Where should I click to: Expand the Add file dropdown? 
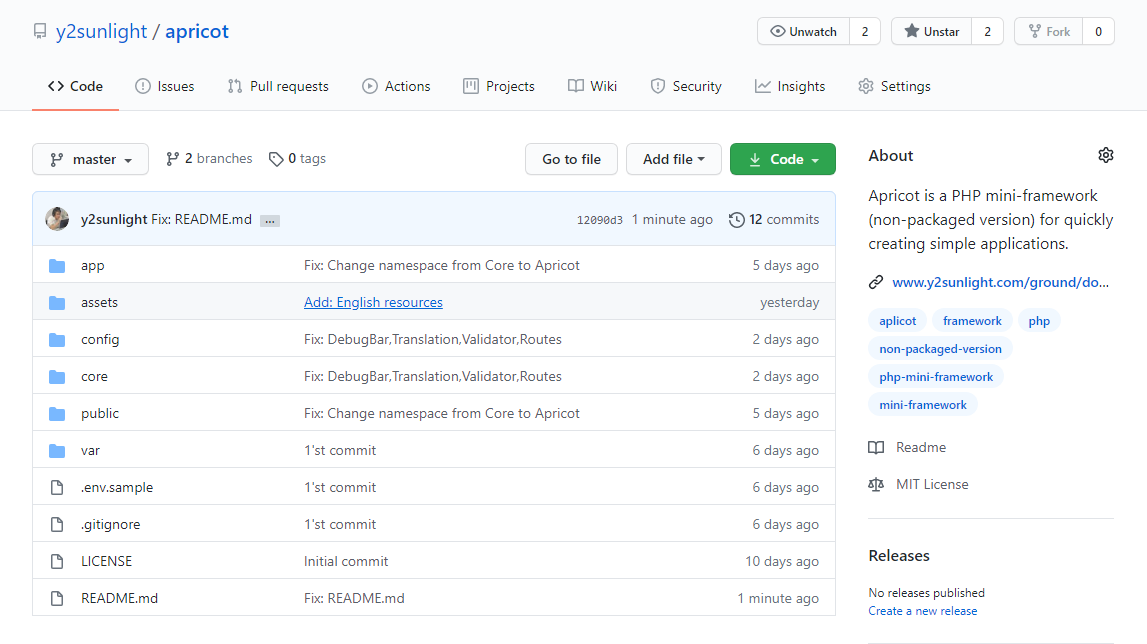[x=673, y=159]
